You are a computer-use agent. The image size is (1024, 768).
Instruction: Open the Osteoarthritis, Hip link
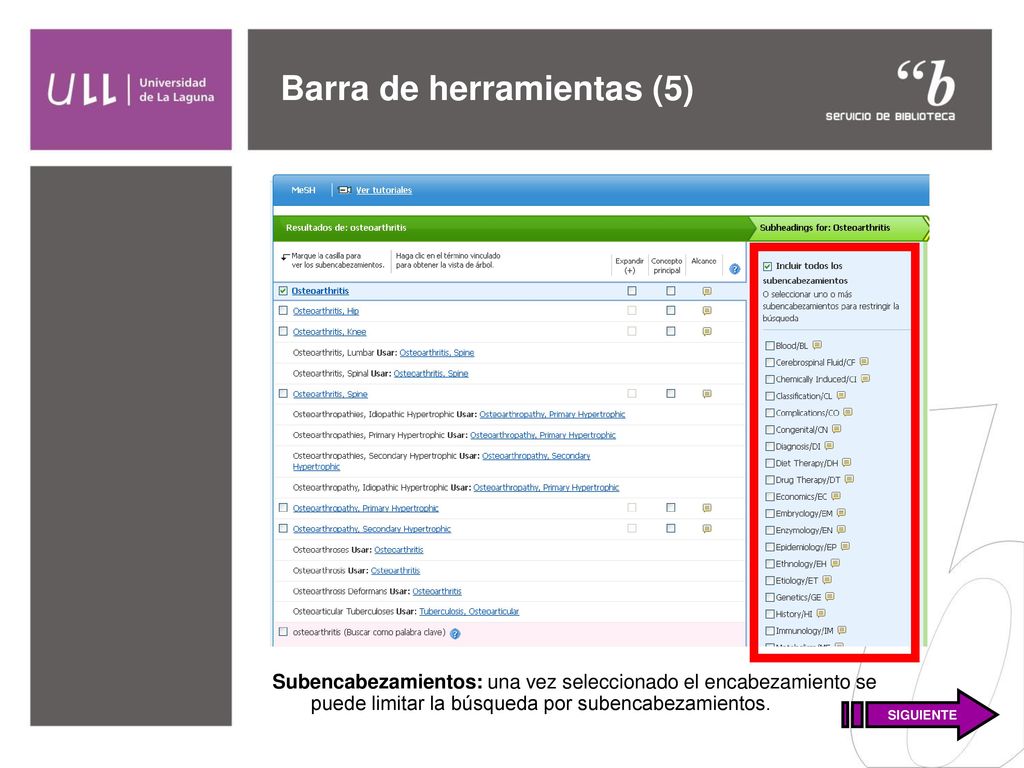326,312
